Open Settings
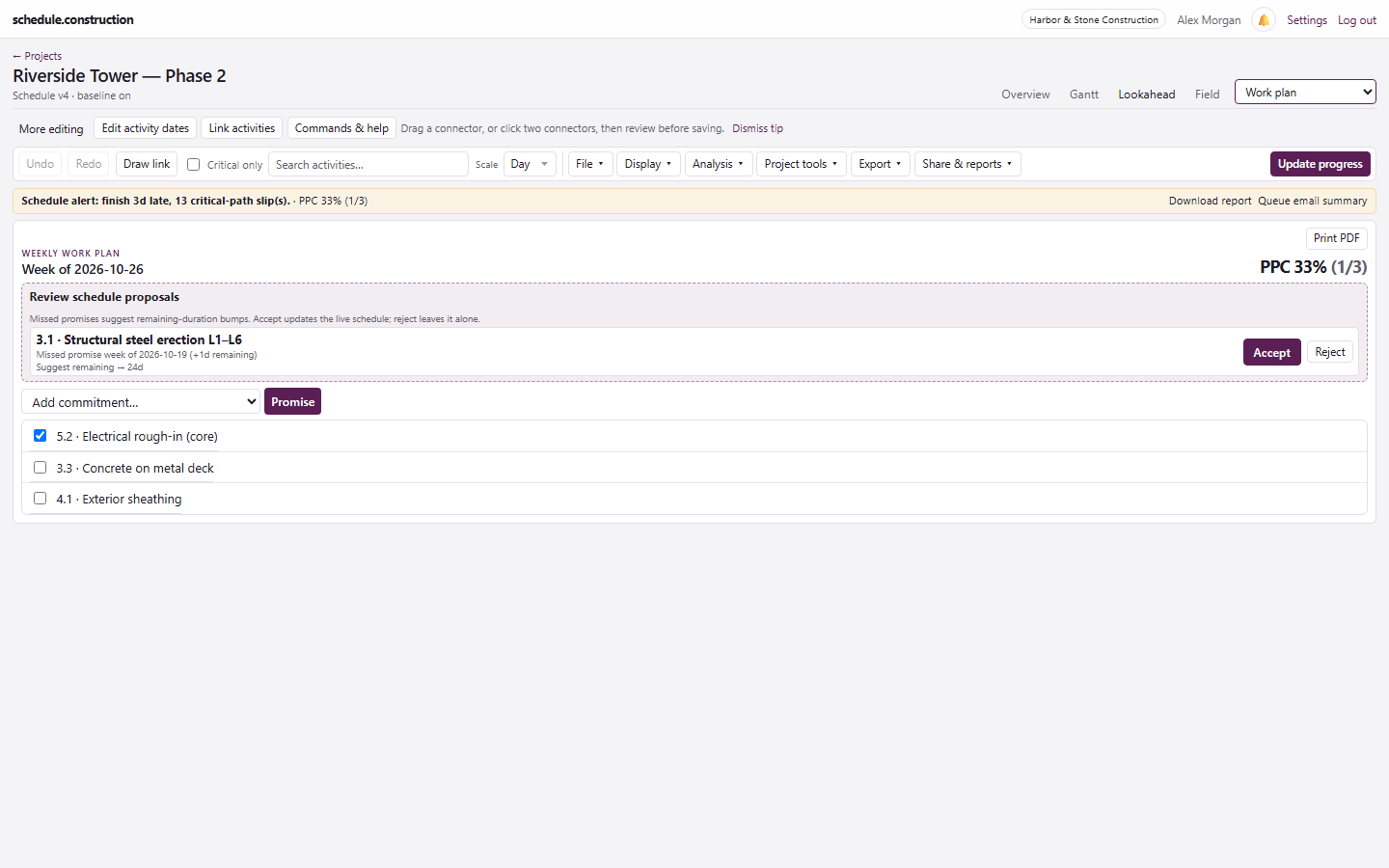The image size is (1389, 868). [x=1307, y=20]
